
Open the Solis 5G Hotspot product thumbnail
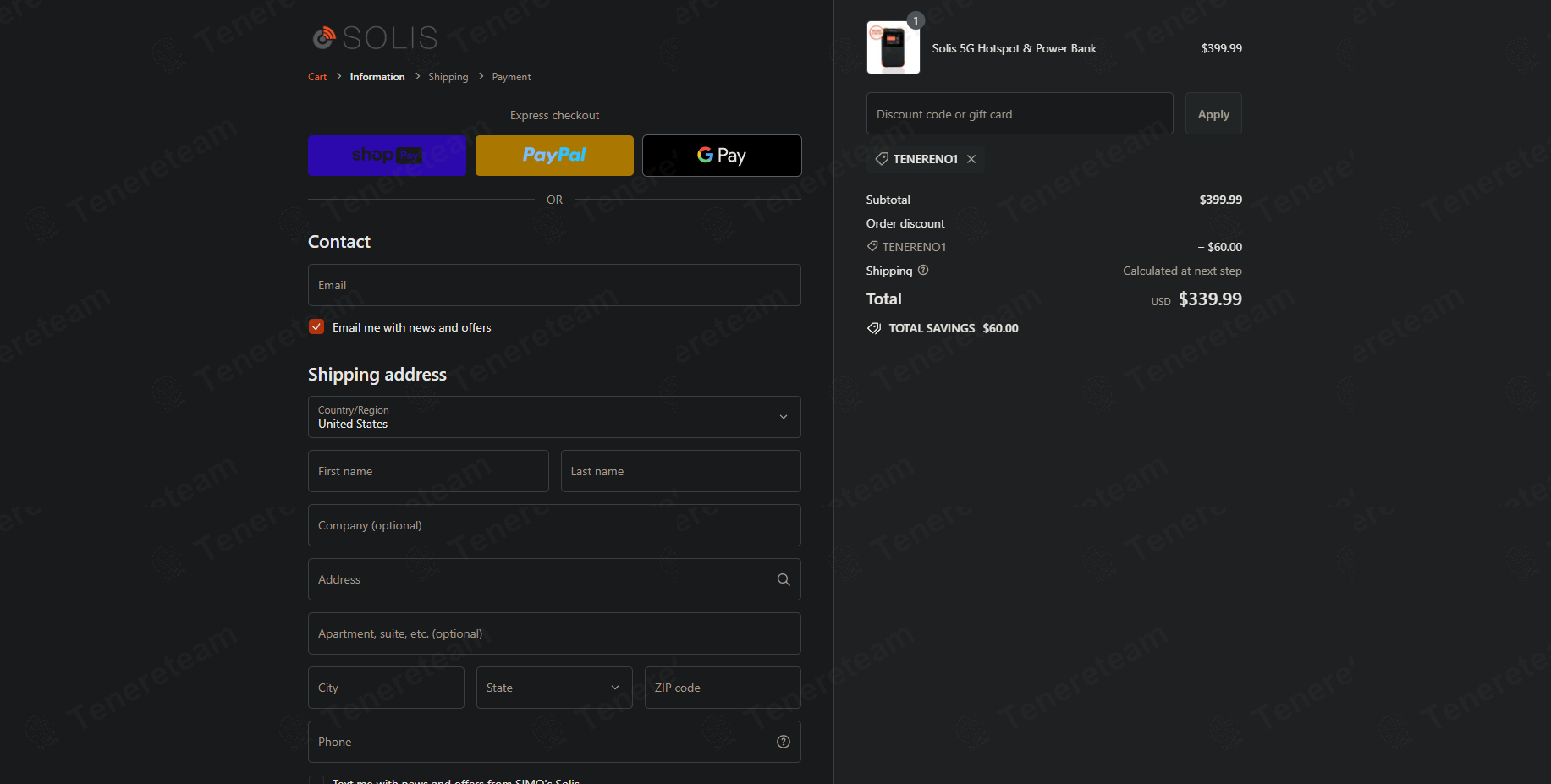(894, 47)
